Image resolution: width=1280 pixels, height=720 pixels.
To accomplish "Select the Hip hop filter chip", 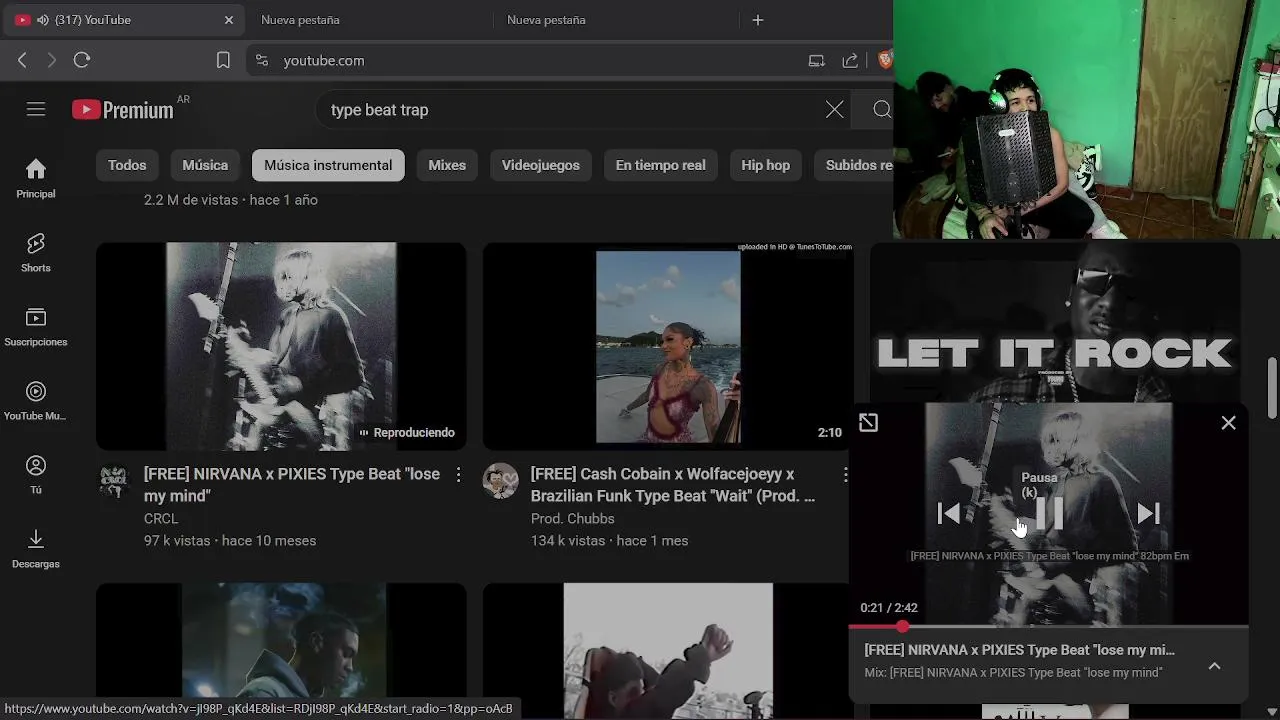I will [x=765, y=165].
